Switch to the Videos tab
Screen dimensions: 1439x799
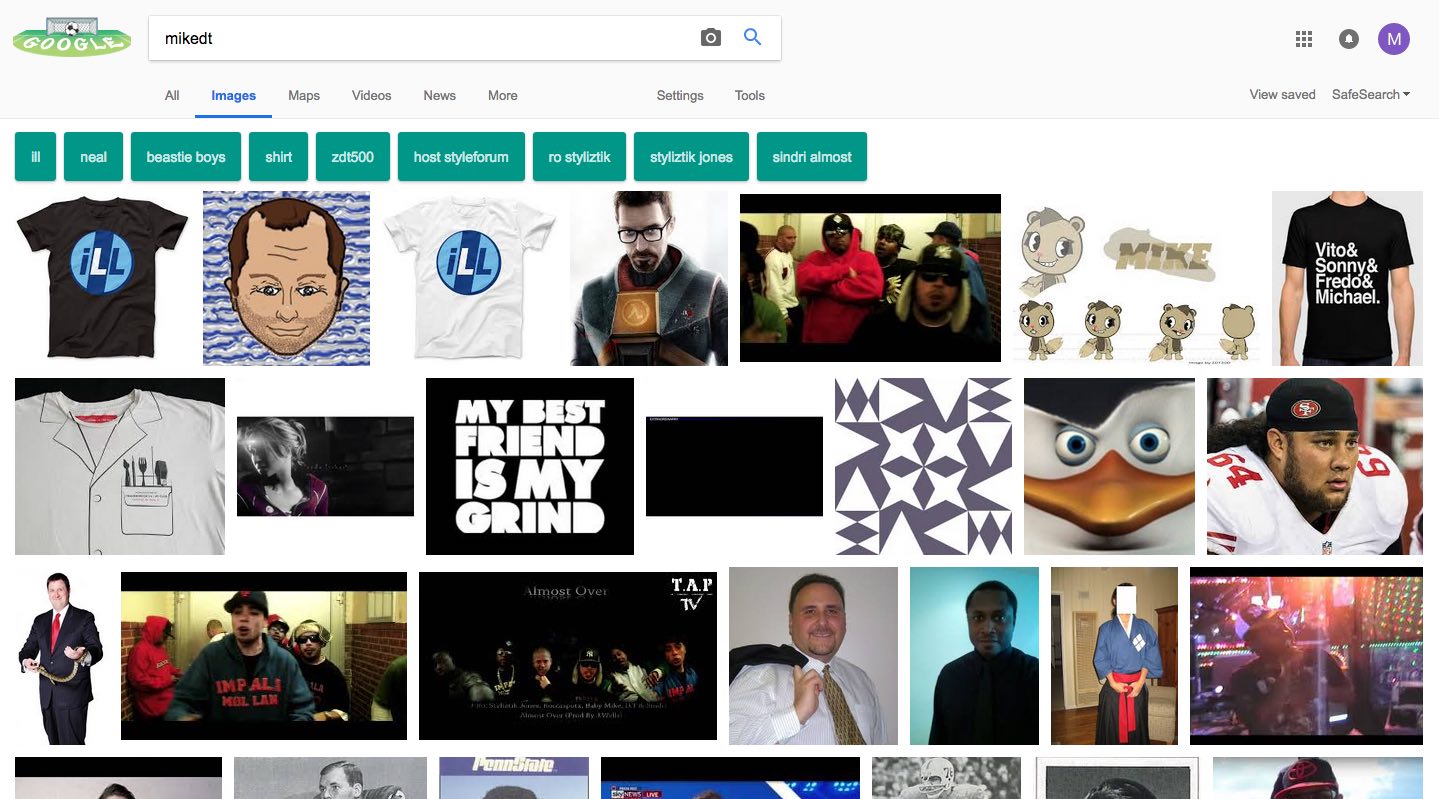pyautogui.click(x=371, y=96)
